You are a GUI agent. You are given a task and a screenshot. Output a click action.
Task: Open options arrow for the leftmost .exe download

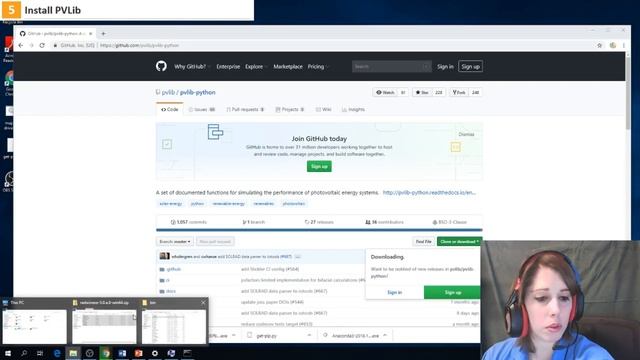(234, 335)
